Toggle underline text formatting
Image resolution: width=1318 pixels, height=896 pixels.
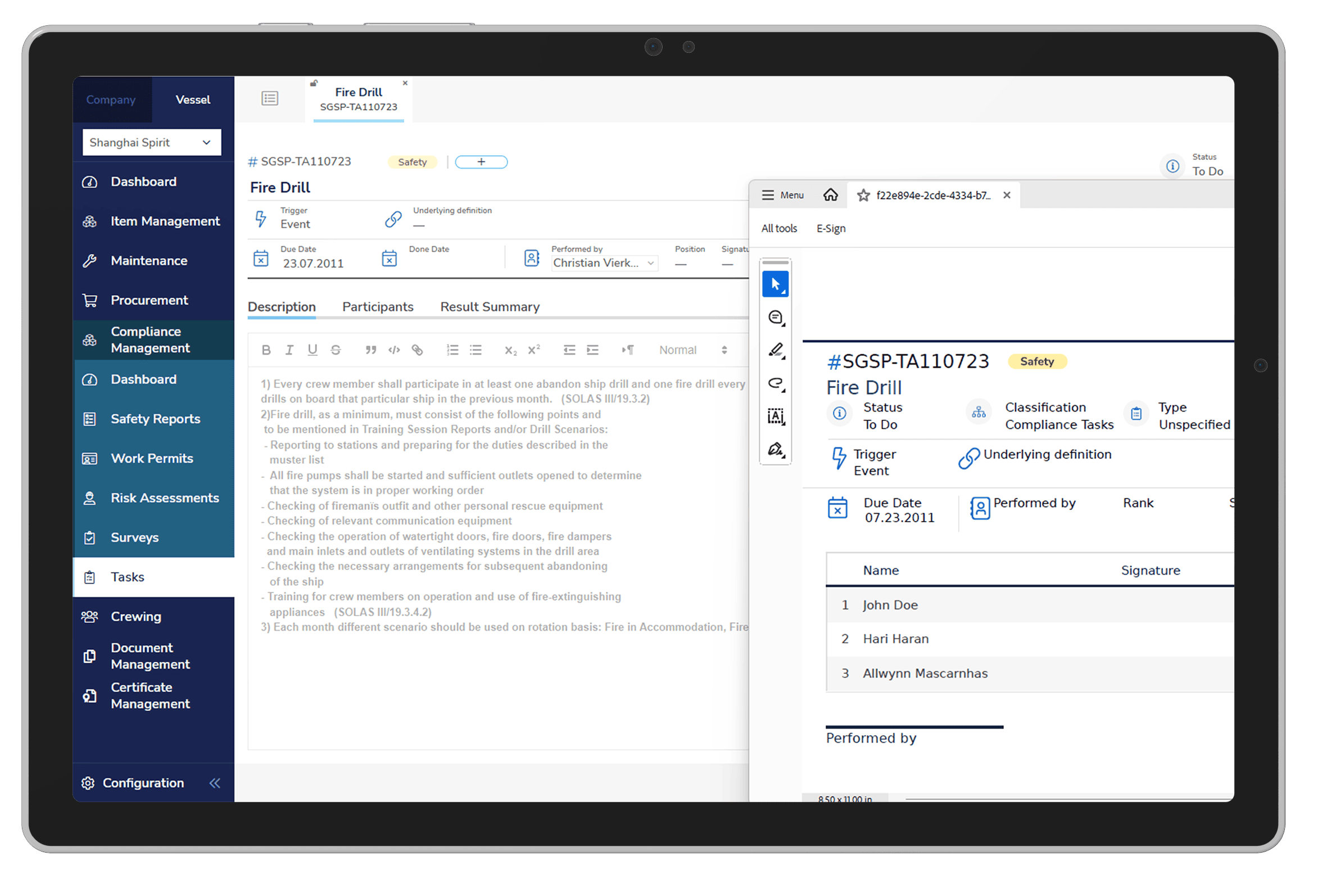[x=312, y=350]
